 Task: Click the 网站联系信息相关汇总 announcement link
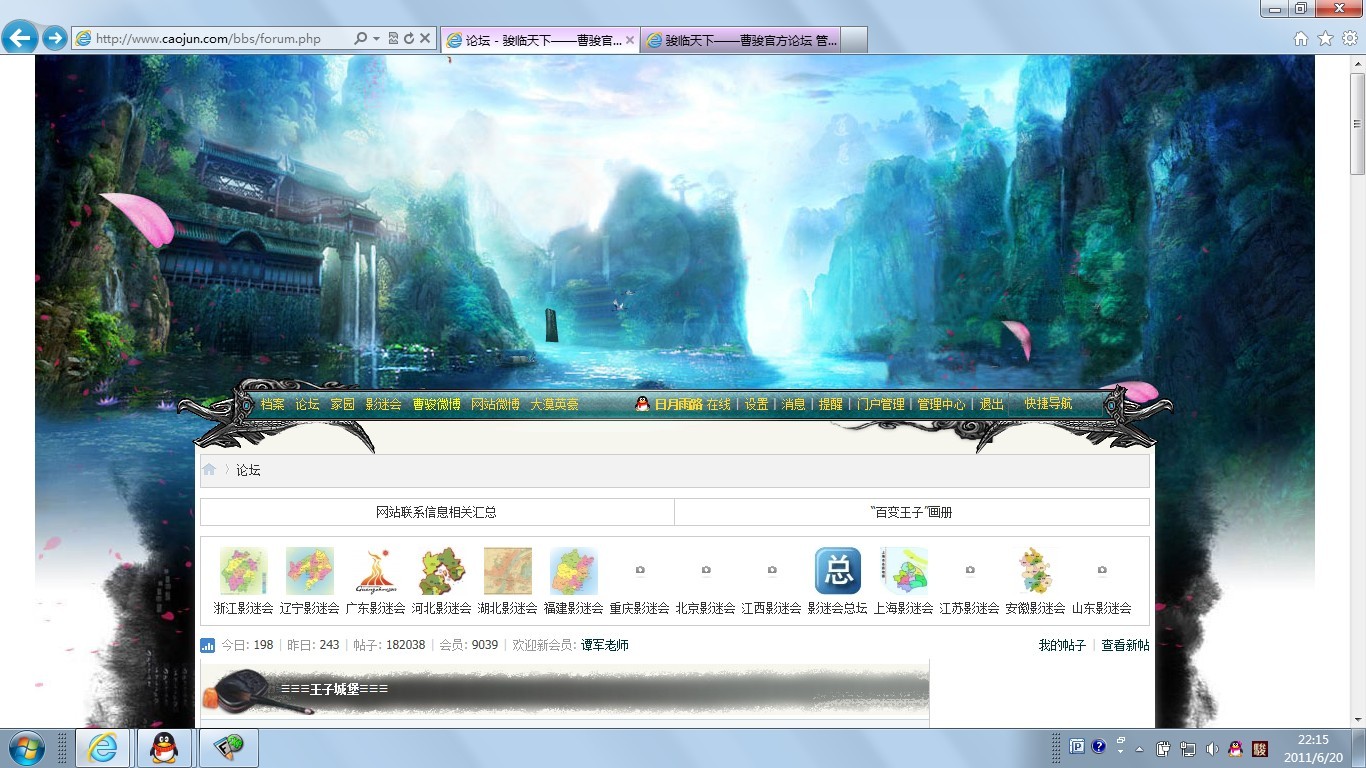click(436, 512)
